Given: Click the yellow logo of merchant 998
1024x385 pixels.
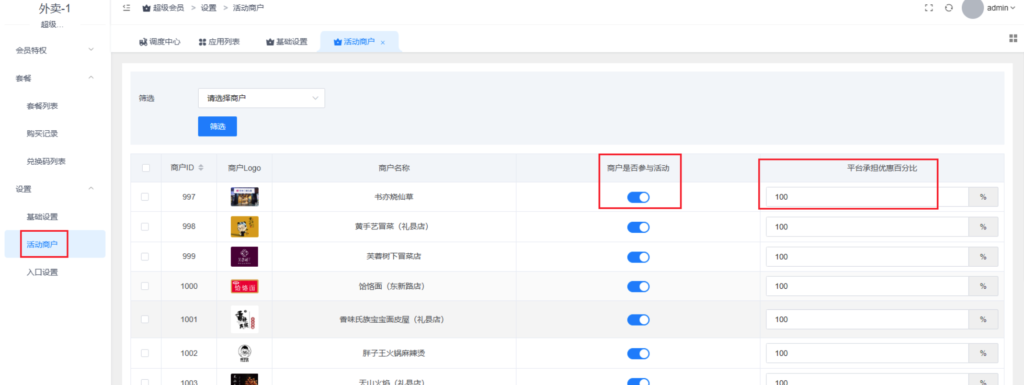Looking at the screenshot, I should [x=244, y=226].
